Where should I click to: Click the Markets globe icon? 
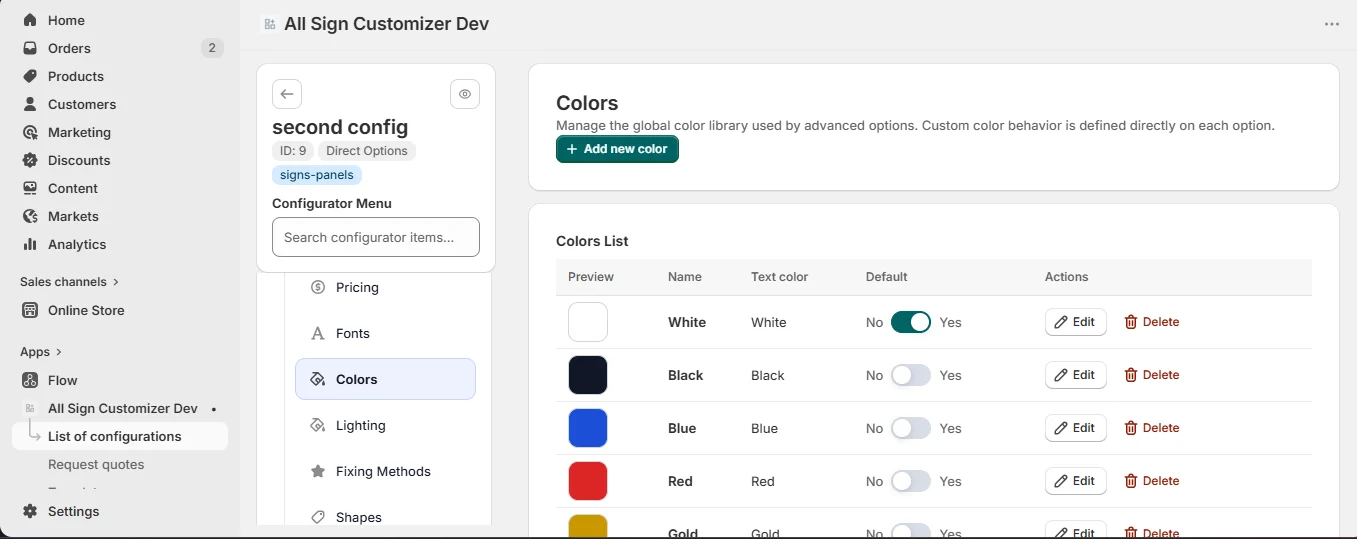pyautogui.click(x=30, y=216)
